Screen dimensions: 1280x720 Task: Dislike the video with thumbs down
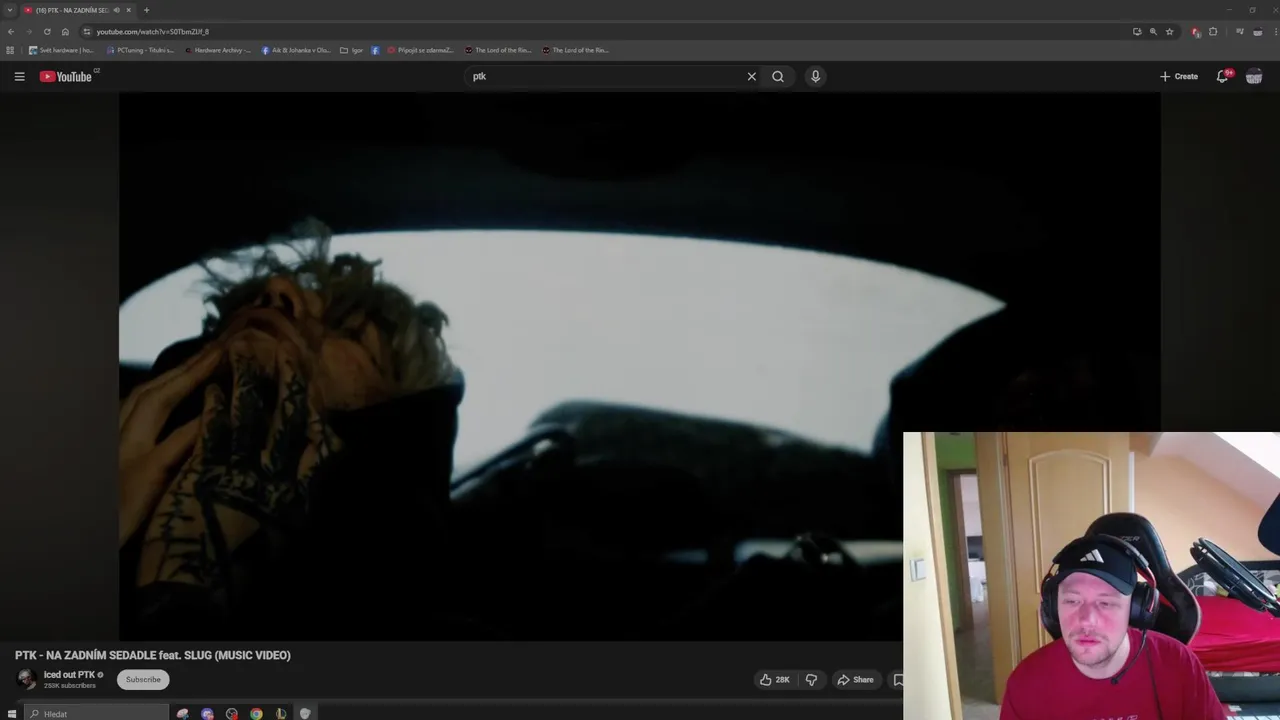[811, 680]
